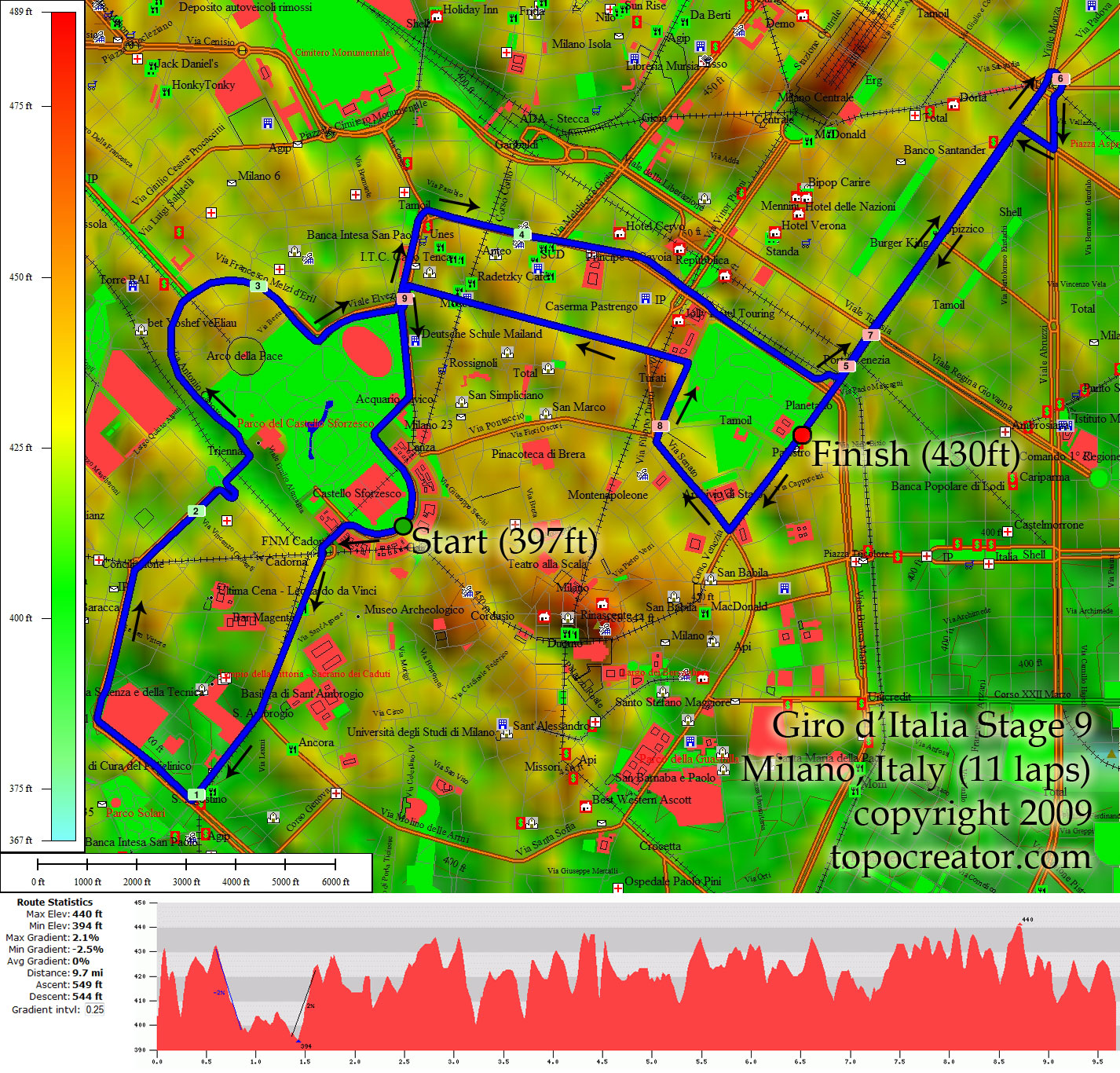Image resolution: width=1120 pixels, height=1073 pixels.
Task: Click the lodging icon beside Cordusio
Action: [x=544, y=617]
